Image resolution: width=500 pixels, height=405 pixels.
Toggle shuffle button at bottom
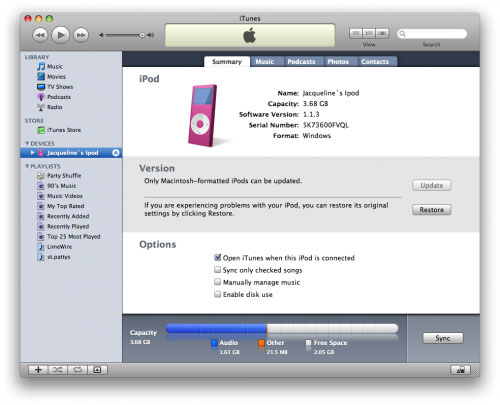58,370
